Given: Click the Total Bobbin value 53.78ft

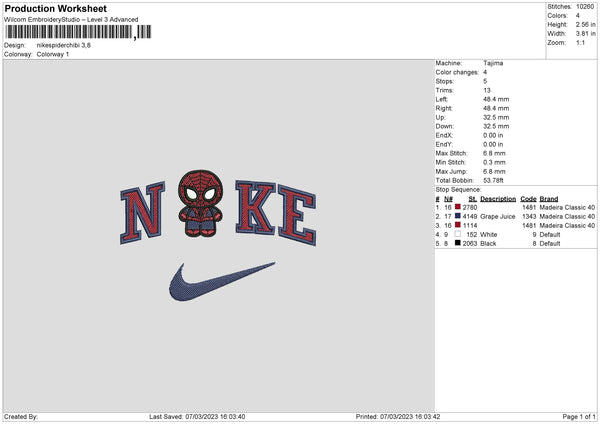Looking at the screenshot, I should [x=493, y=180].
